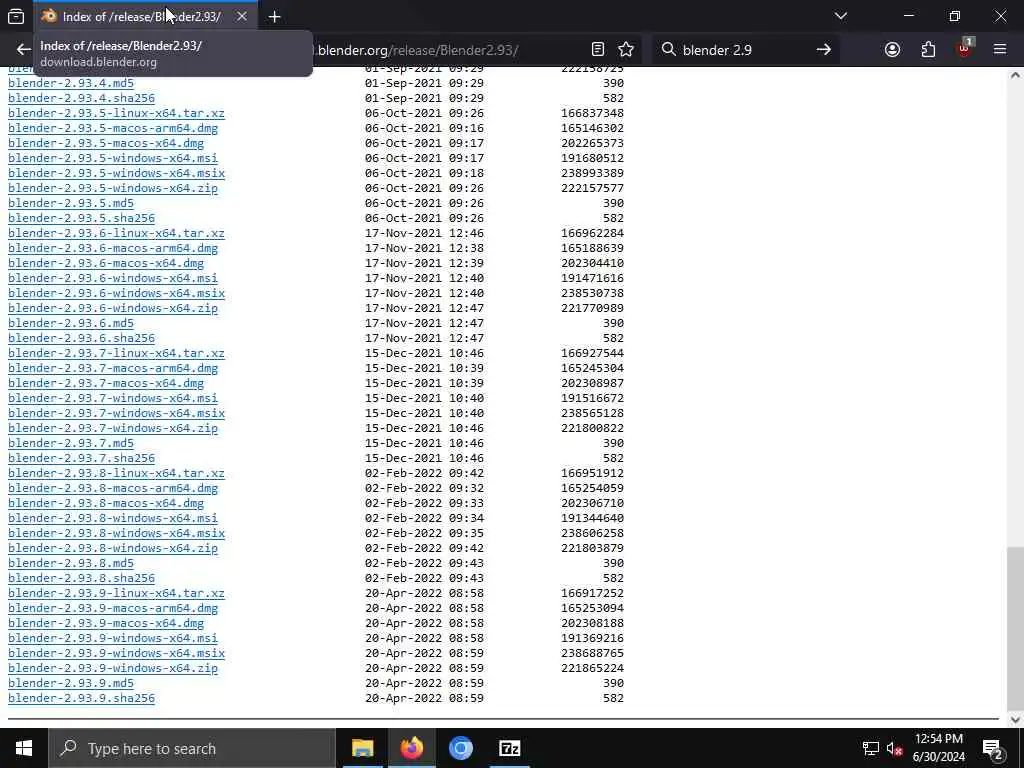Download blender-2.93.5-windows-x64.zip
Image resolution: width=1024 pixels, height=768 pixels.
pos(113,188)
